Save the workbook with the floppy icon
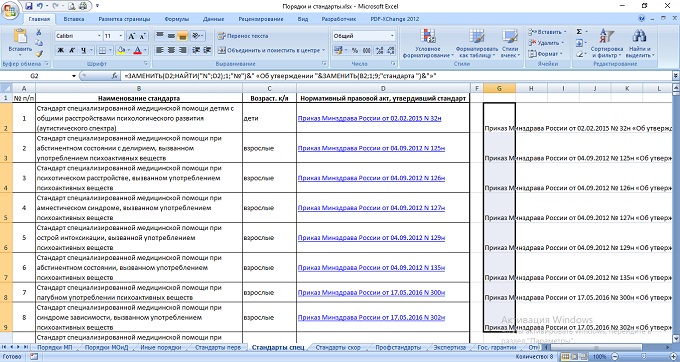 point(29,6)
